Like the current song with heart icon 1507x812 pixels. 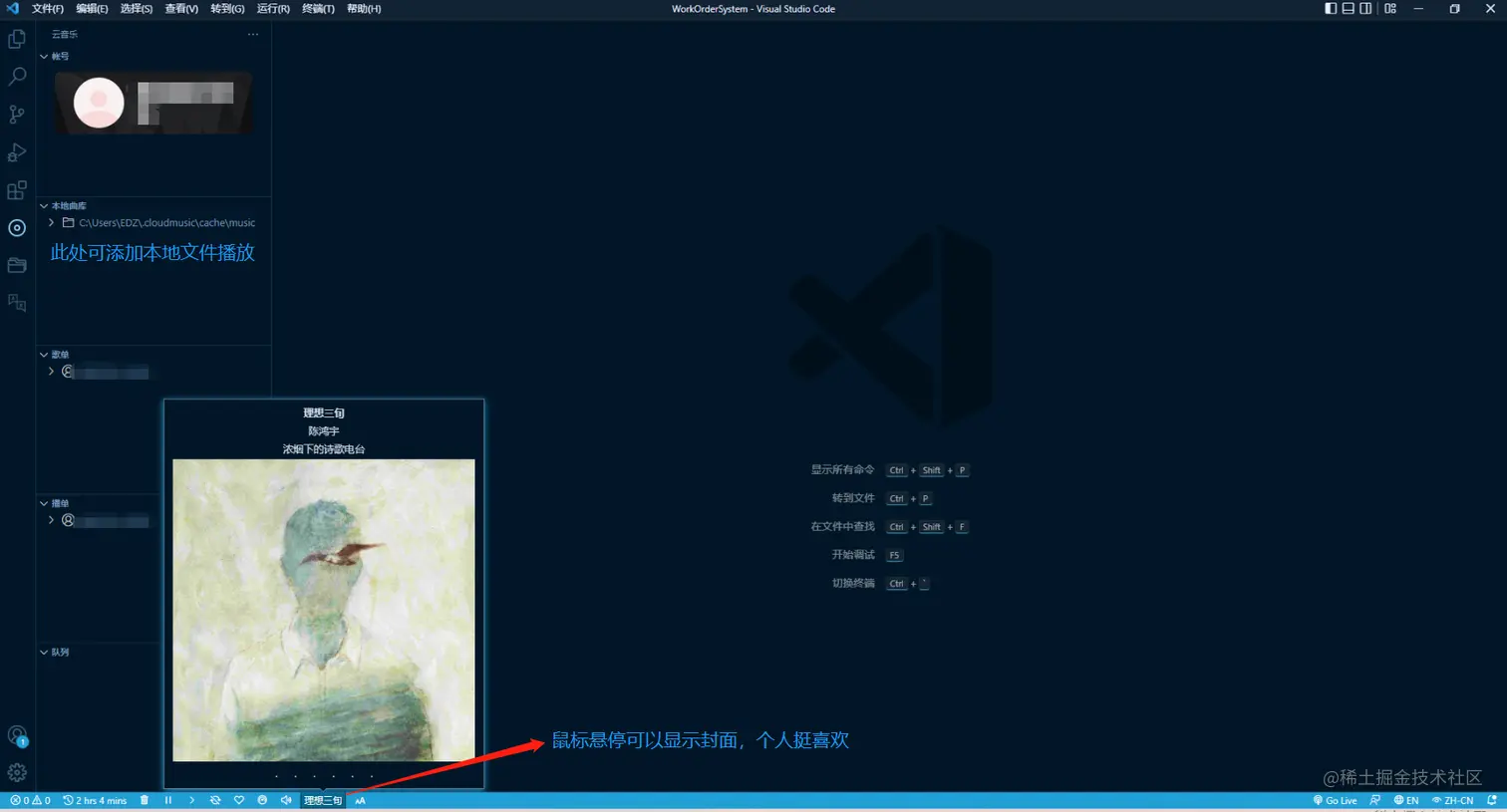(x=239, y=800)
